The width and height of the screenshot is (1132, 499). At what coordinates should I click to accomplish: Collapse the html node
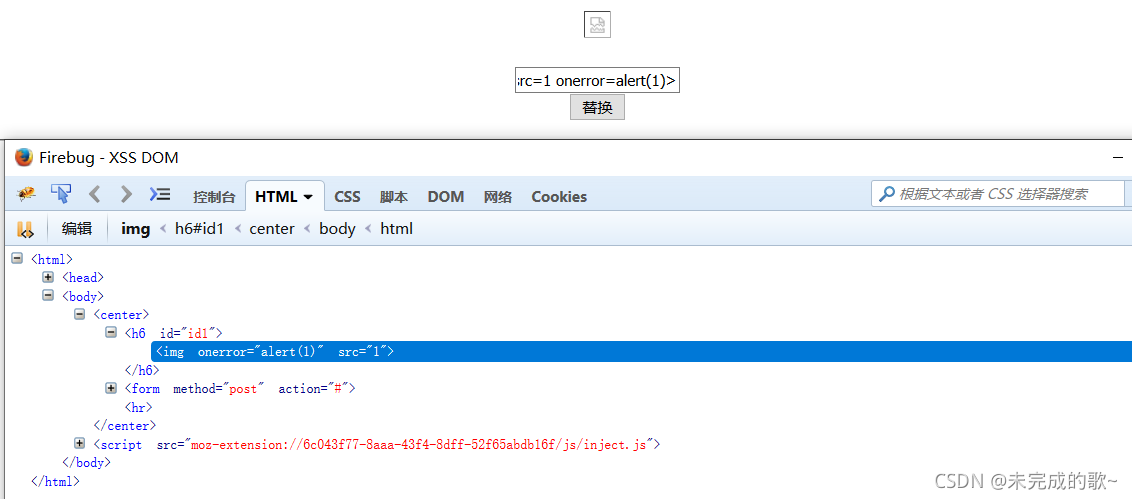17,258
